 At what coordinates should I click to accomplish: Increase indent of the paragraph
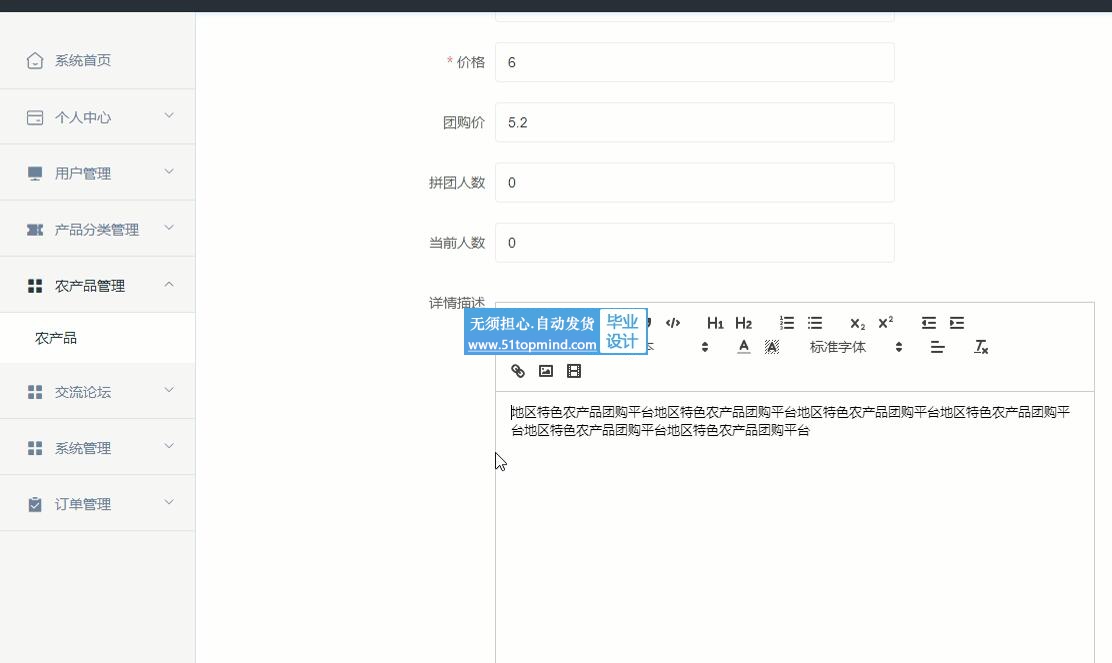(x=957, y=323)
